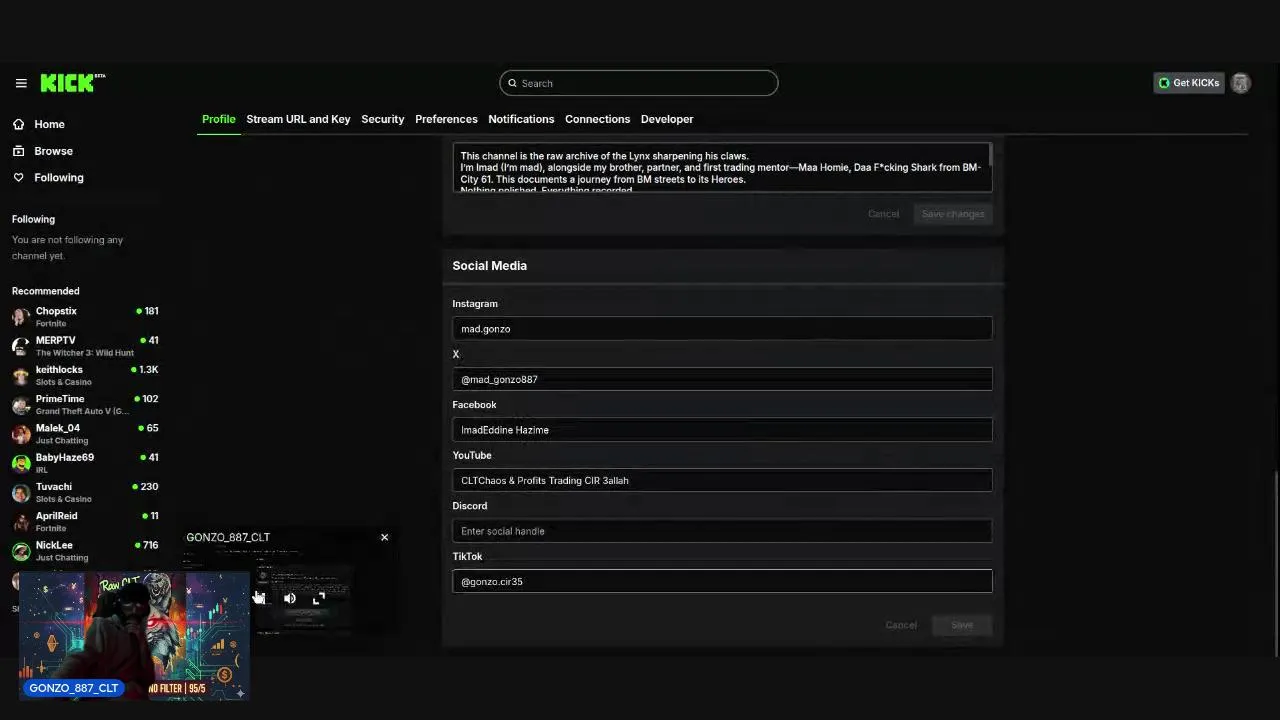Open the BabyHaze69 channel name

(65, 457)
